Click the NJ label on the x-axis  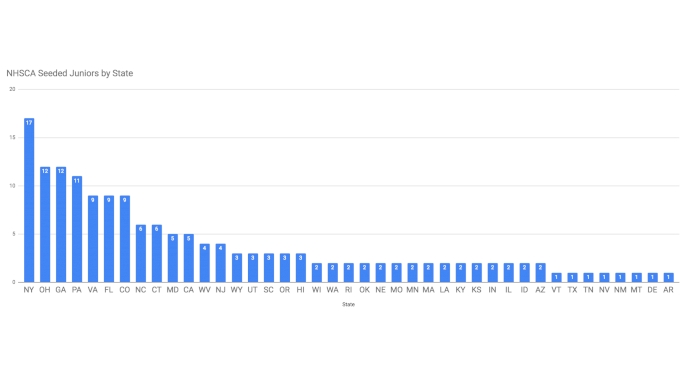pyautogui.click(x=221, y=290)
